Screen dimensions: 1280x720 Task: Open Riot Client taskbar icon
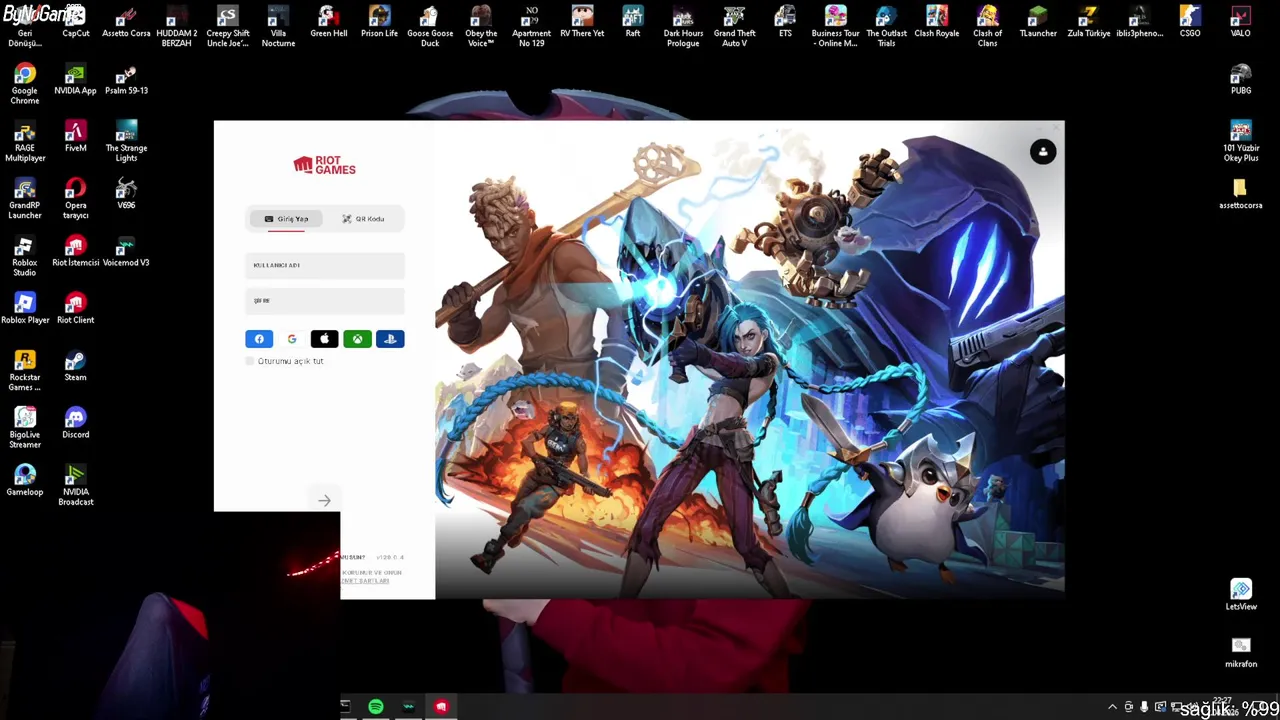pos(441,707)
